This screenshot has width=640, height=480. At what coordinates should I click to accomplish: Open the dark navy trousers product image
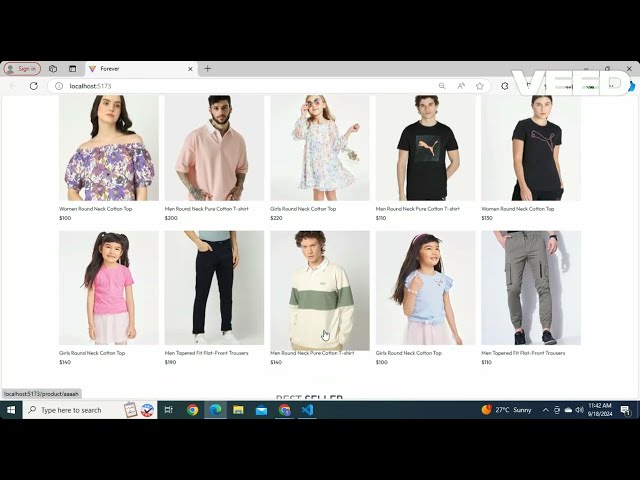click(x=214, y=288)
